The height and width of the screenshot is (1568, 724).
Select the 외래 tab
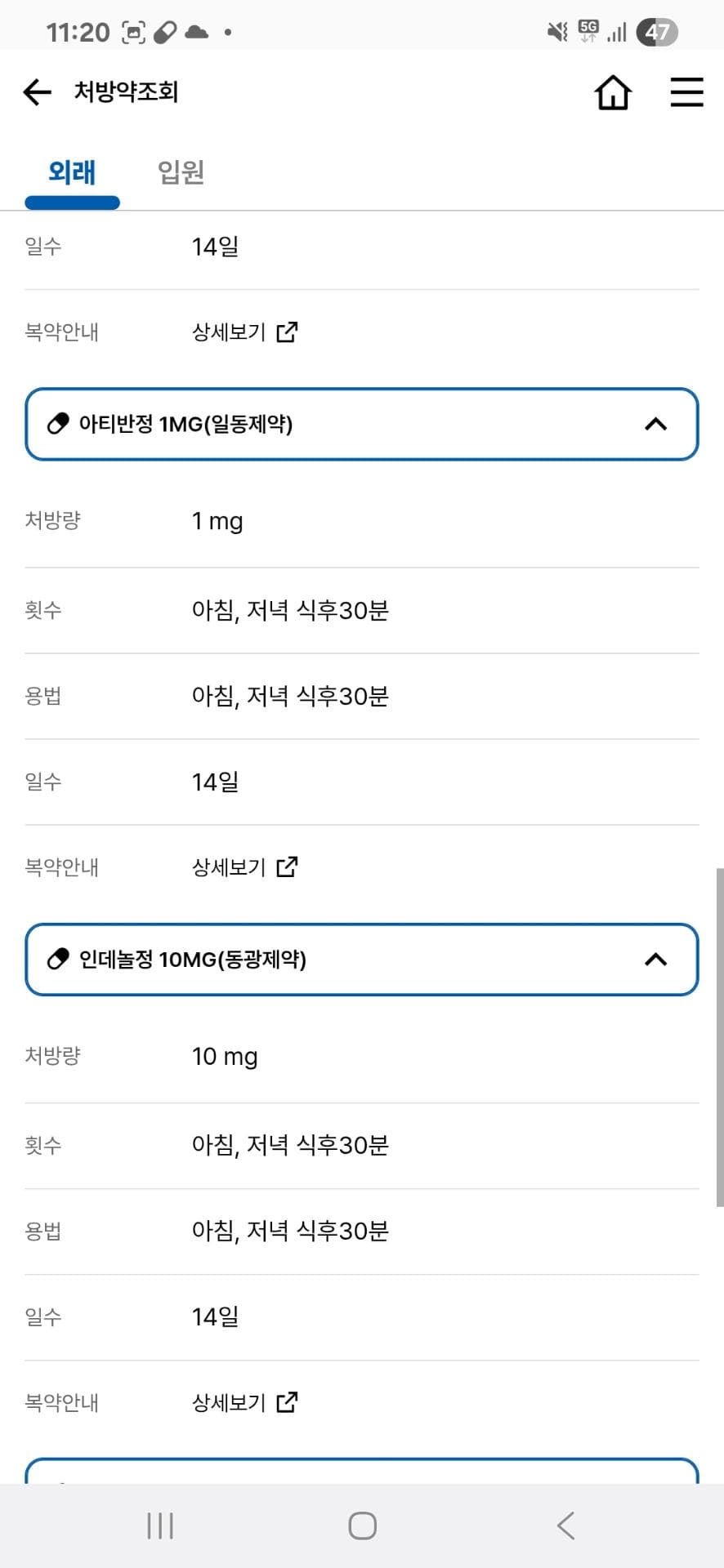point(72,172)
